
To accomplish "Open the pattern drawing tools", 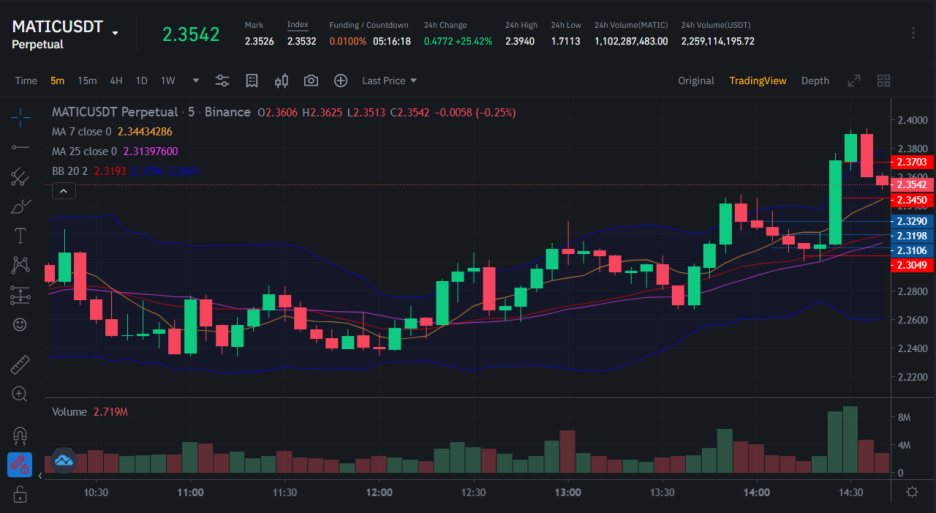I will [20, 265].
